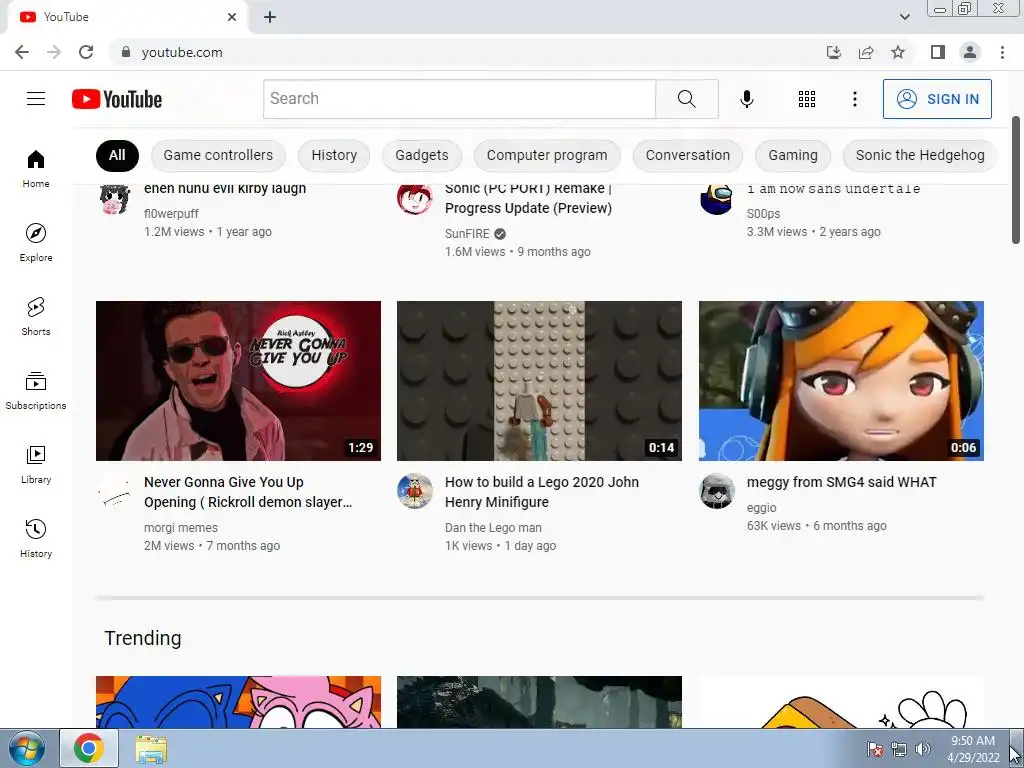1024x768 pixels.
Task: Open the YouTube hamburger guide menu
Action: click(36, 99)
